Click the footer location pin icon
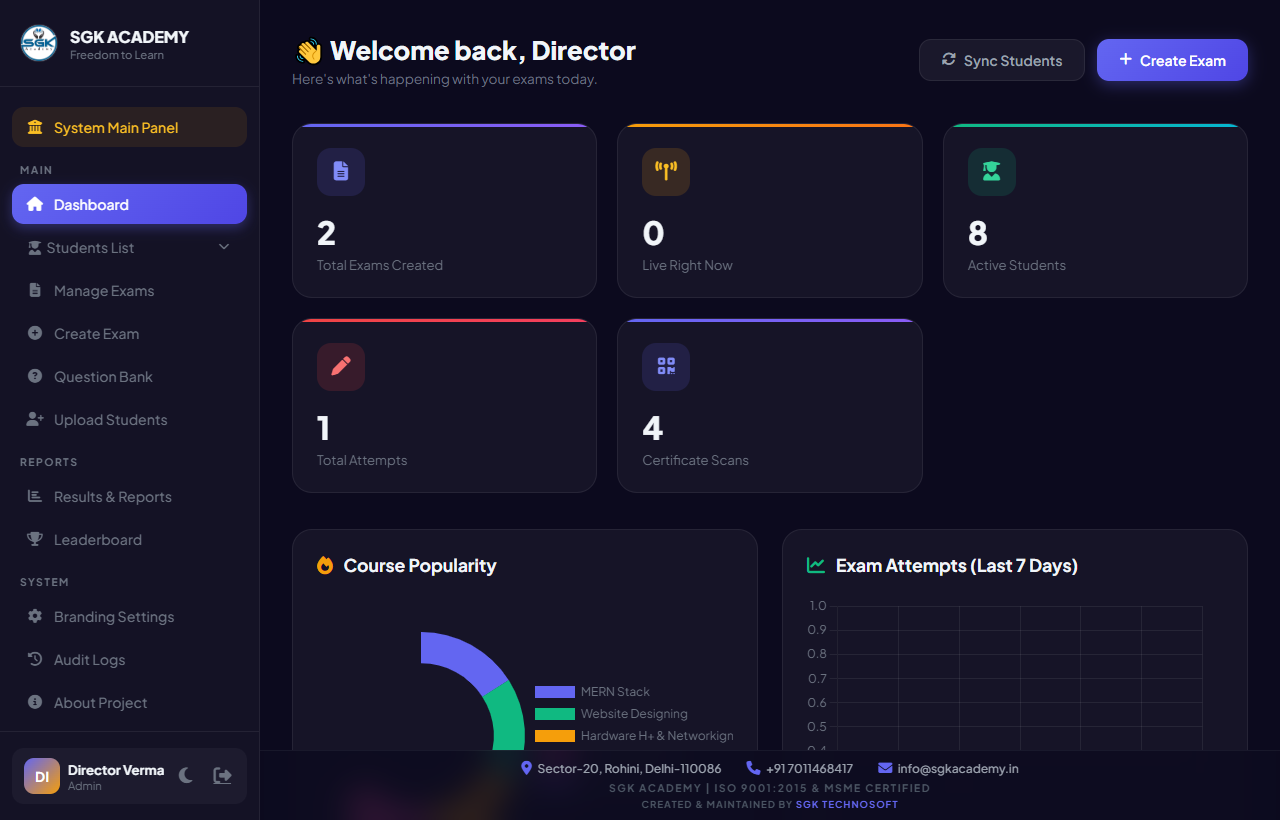This screenshot has height=820, width=1280. 527,768
